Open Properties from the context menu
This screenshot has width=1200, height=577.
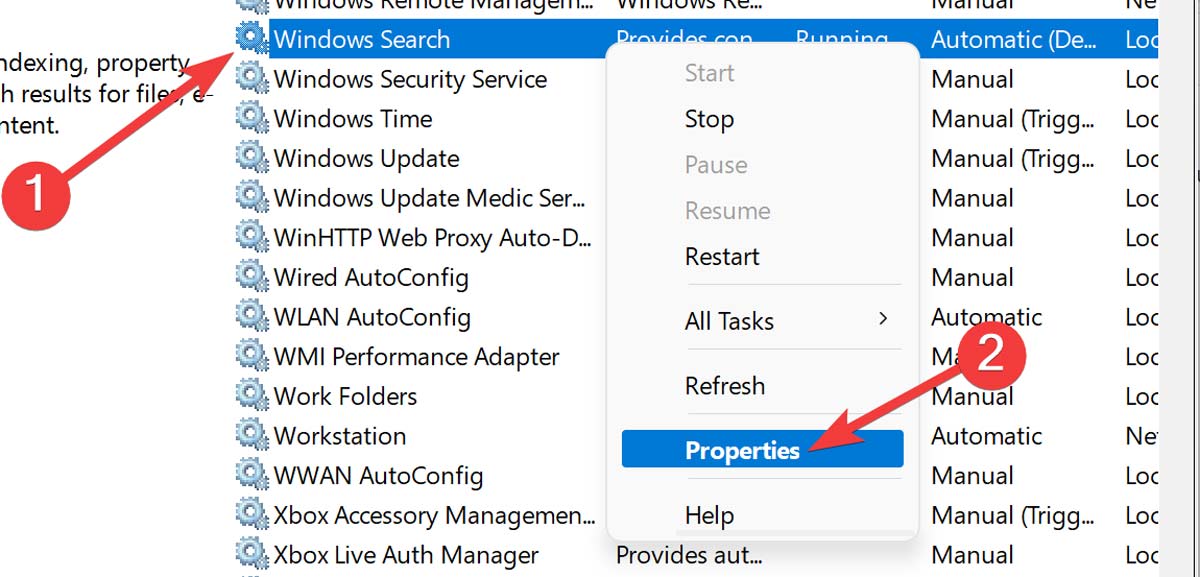pyautogui.click(x=742, y=449)
